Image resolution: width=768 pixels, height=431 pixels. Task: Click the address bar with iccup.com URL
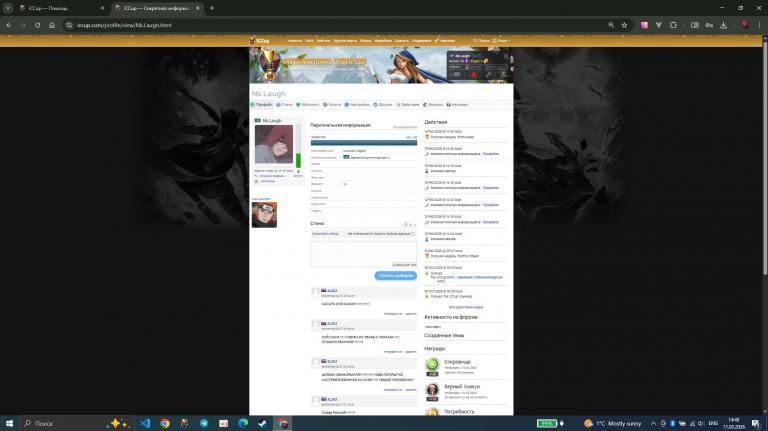(x=338, y=25)
